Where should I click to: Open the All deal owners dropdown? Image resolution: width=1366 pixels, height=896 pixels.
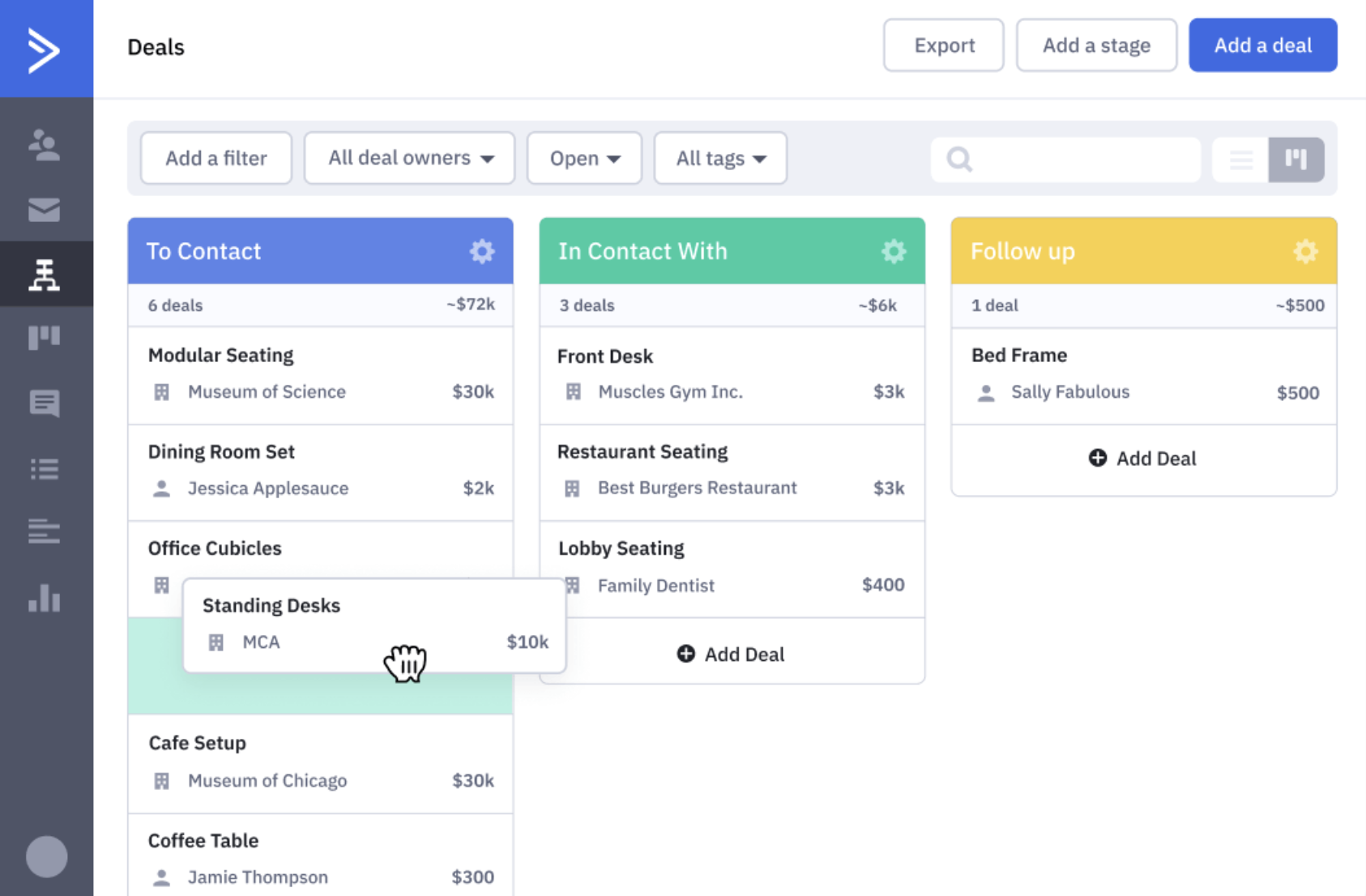(x=409, y=158)
